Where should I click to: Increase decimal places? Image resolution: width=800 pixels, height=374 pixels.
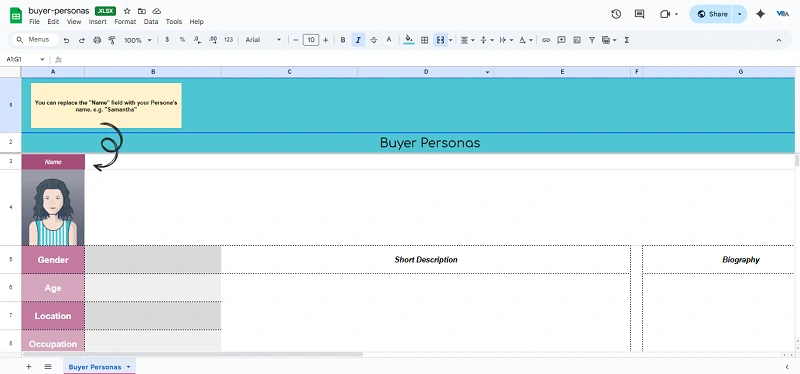213,40
